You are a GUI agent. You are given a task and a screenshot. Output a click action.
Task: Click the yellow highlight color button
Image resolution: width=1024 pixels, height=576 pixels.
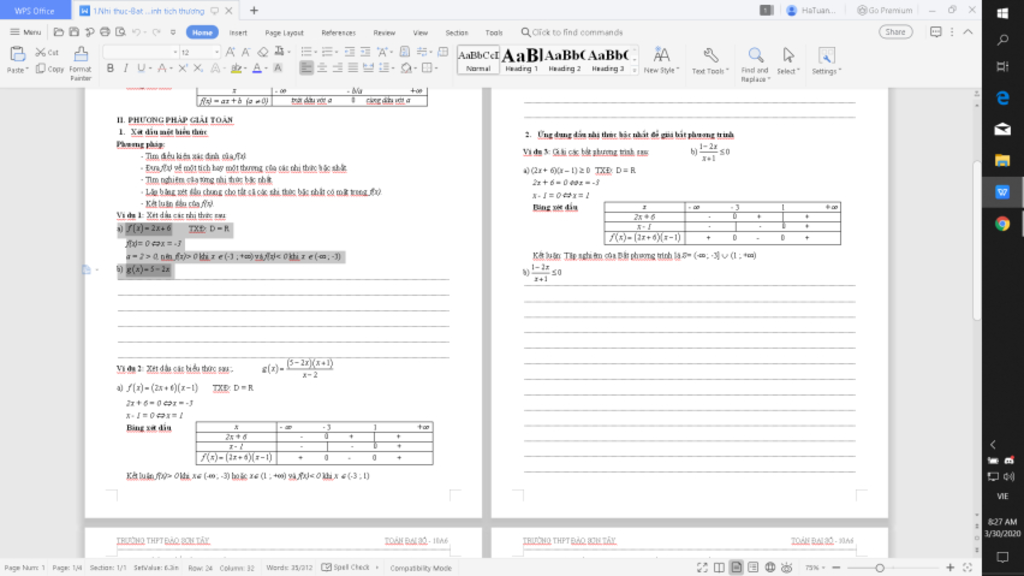point(236,68)
